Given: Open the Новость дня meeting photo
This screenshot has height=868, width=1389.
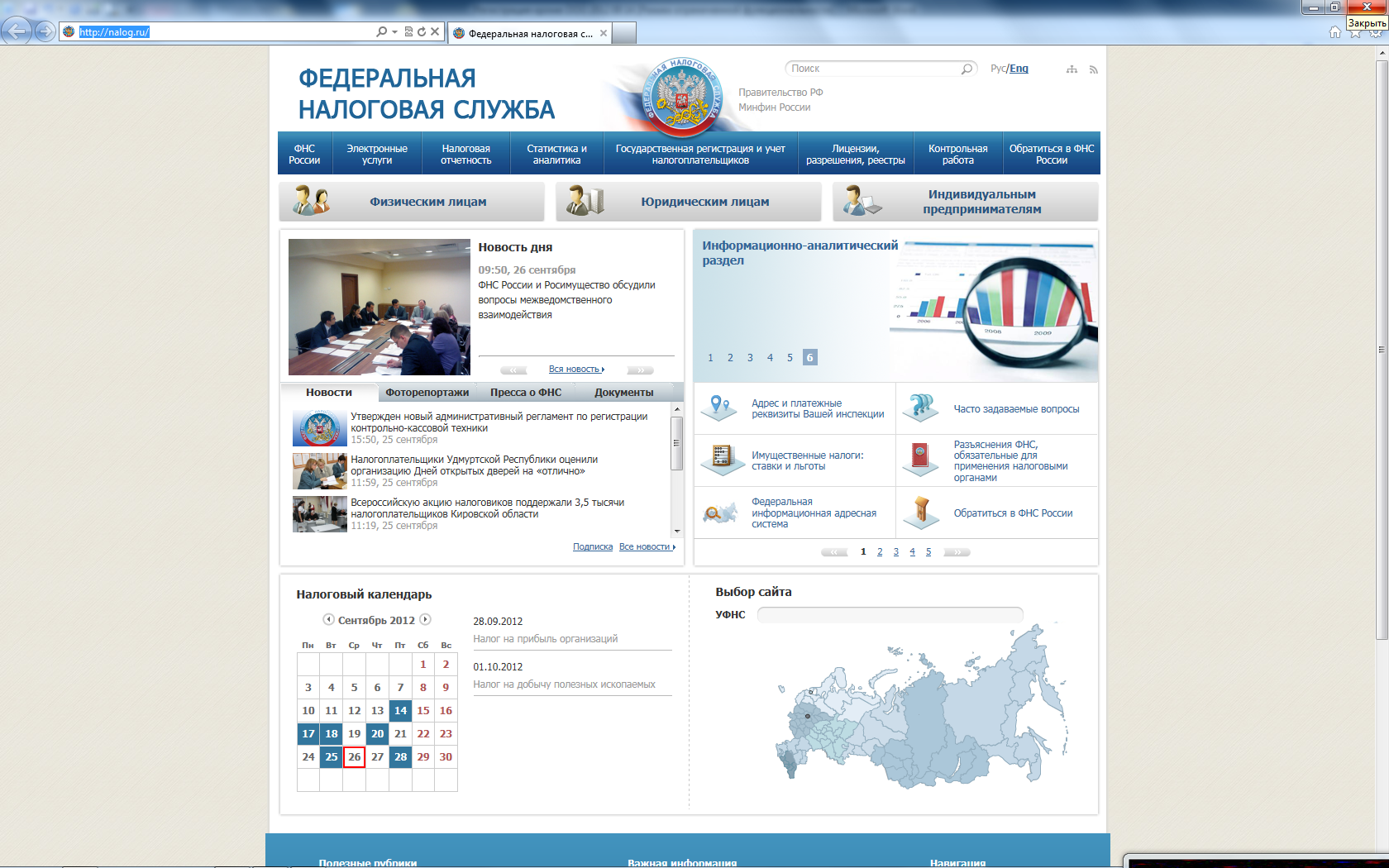Looking at the screenshot, I should (x=379, y=308).
